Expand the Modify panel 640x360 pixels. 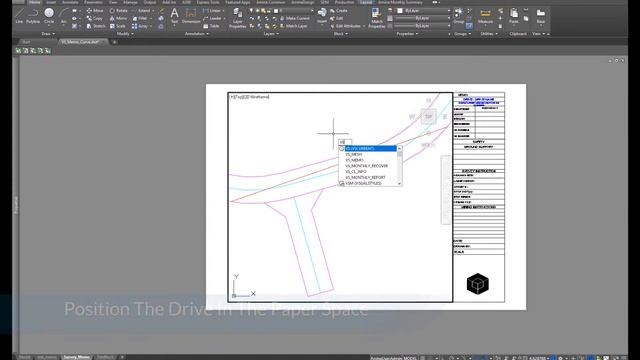click(125, 34)
